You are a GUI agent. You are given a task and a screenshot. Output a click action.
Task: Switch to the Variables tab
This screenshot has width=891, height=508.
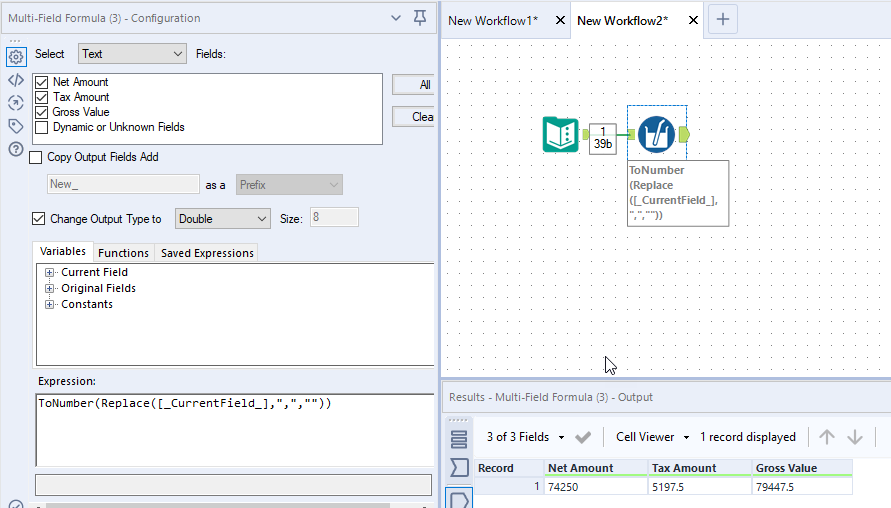click(63, 251)
